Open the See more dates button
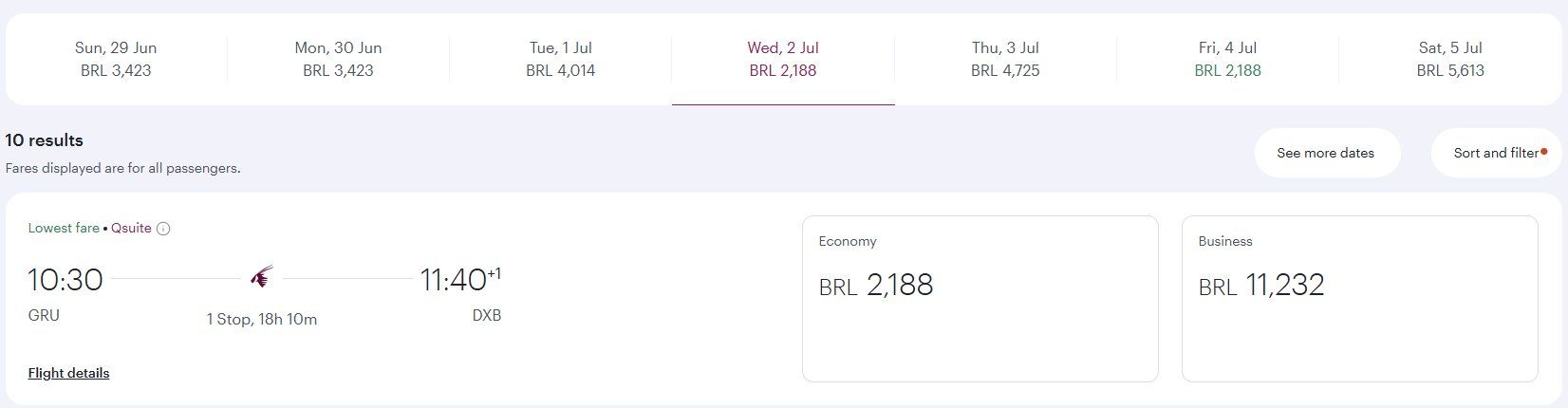The height and width of the screenshot is (408, 1568). tap(1326, 153)
